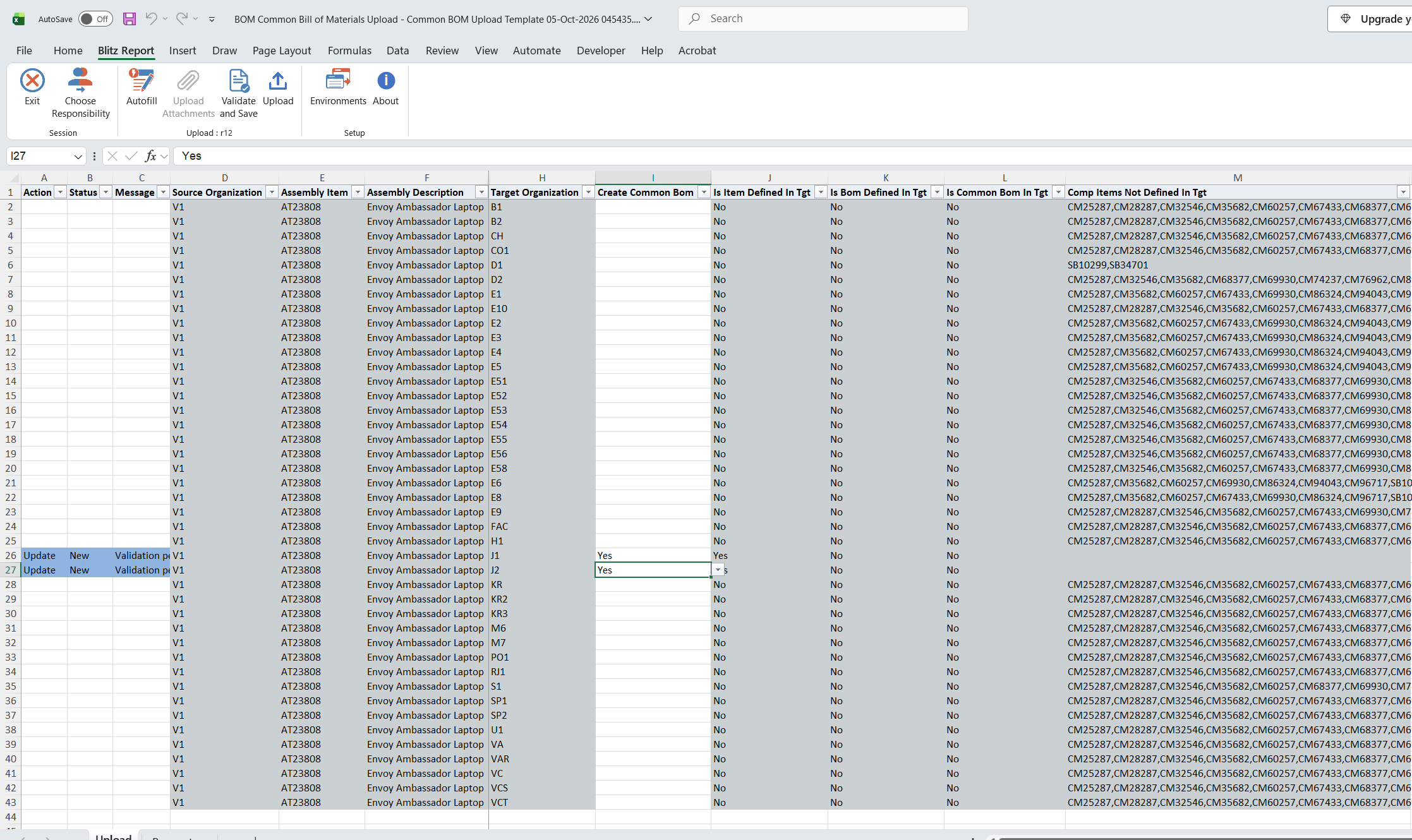
Task: Open Customize Quick Access Toolbar arrow
Action: coord(212,19)
